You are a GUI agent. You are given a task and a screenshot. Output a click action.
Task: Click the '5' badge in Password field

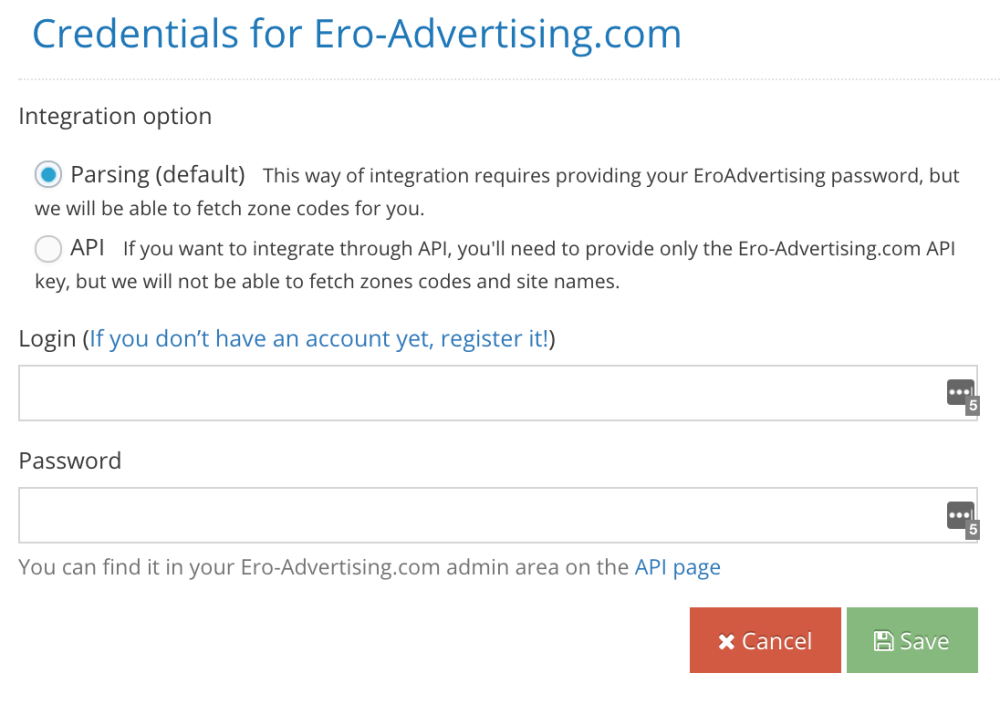(x=973, y=529)
